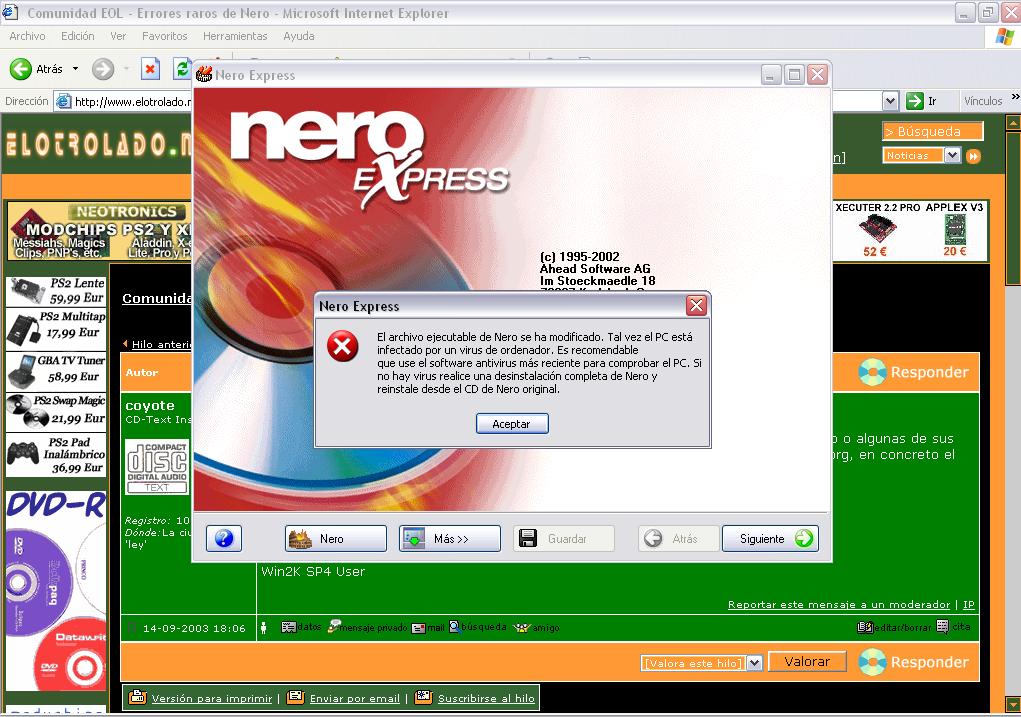The image size is (1021, 717).
Task: Close the Nero Express error dialog
Action: pyautogui.click(x=696, y=305)
